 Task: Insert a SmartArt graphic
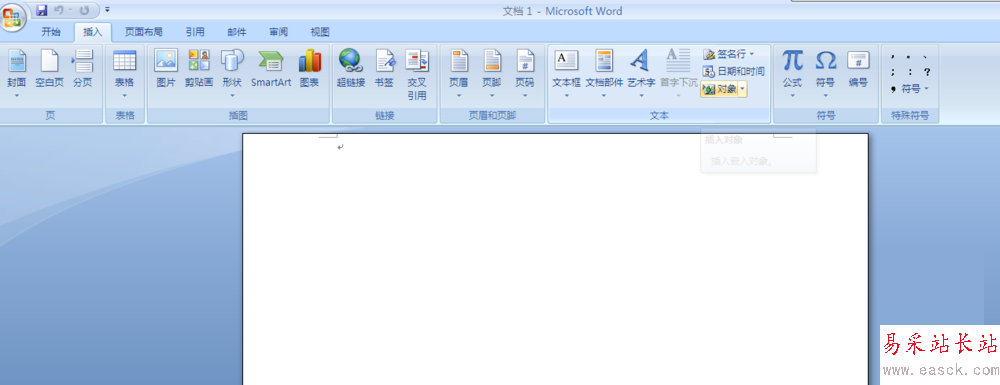pos(271,69)
